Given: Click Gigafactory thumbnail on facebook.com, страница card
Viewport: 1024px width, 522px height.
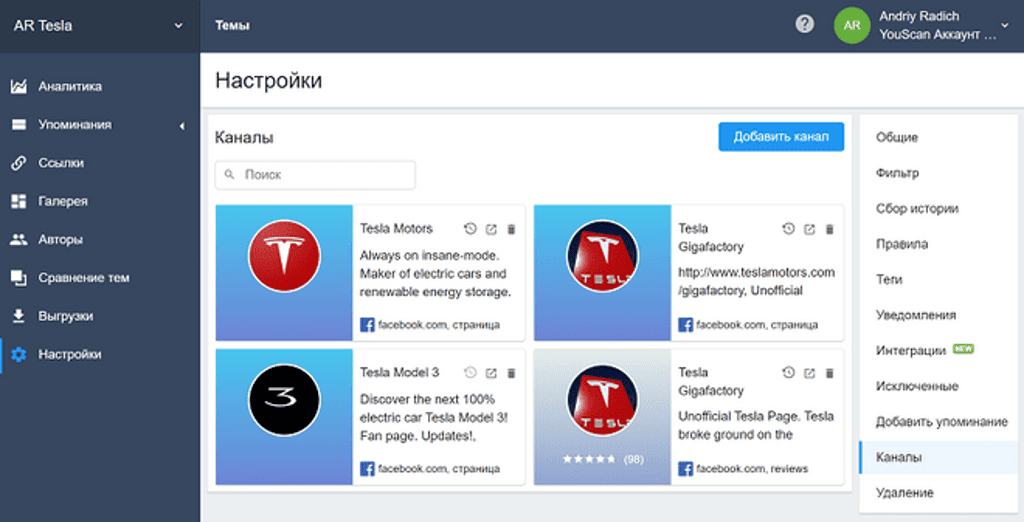Looking at the screenshot, I should (602, 255).
